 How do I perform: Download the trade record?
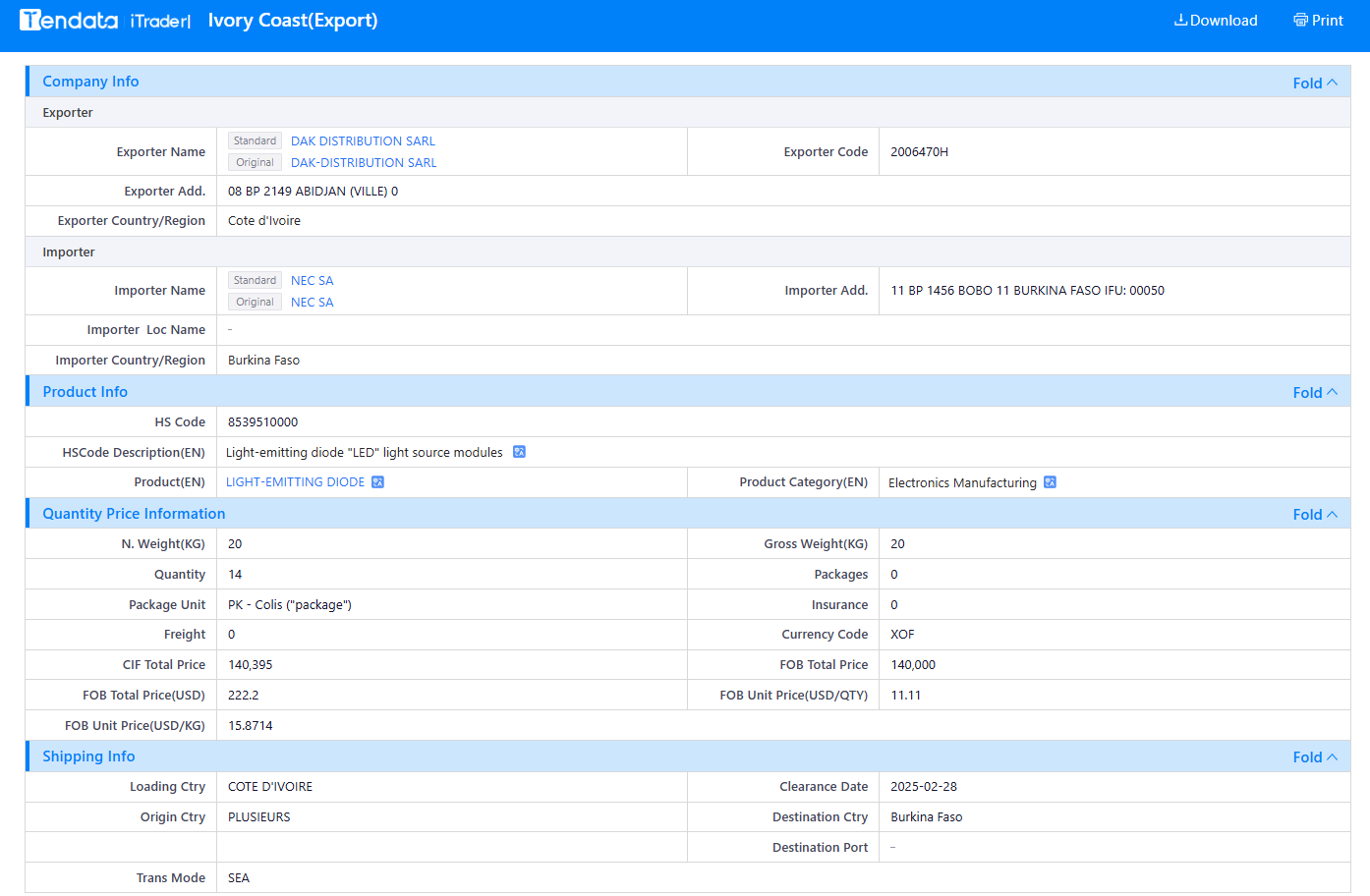[1216, 21]
